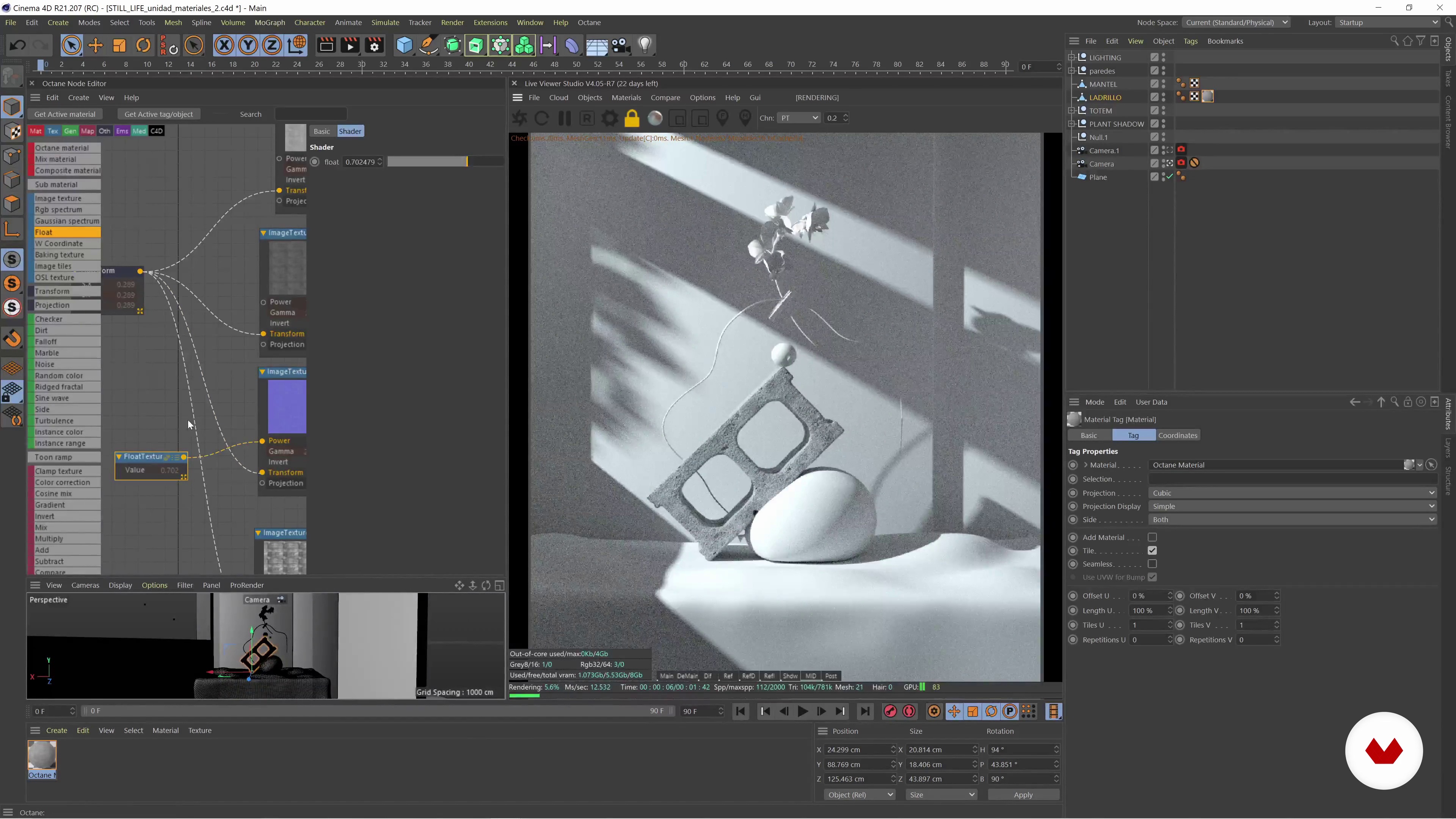This screenshot has height=819, width=1456.
Task: Select the Rotate tool in the top toolbar
Action: pyautogui.click(x=144, y=45)
